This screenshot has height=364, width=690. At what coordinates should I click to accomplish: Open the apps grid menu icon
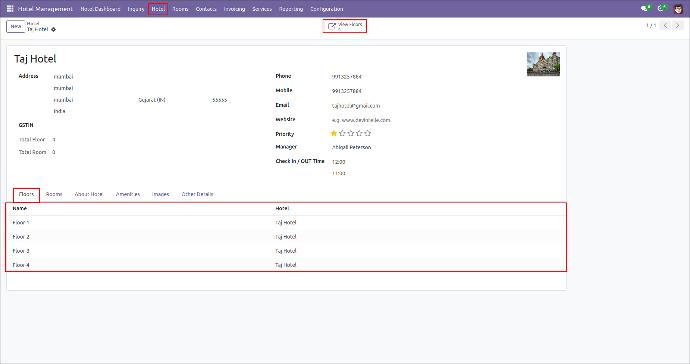click(x=10, y=8)
